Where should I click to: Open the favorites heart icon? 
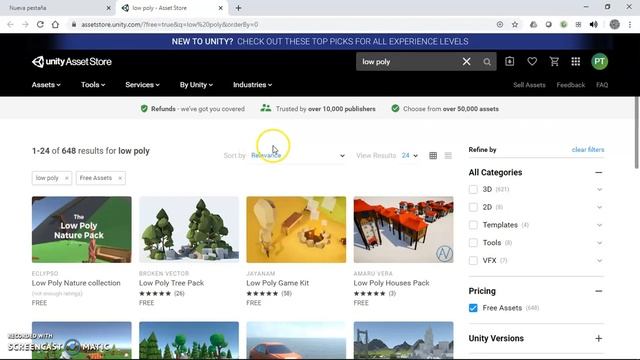coord(532,61)
